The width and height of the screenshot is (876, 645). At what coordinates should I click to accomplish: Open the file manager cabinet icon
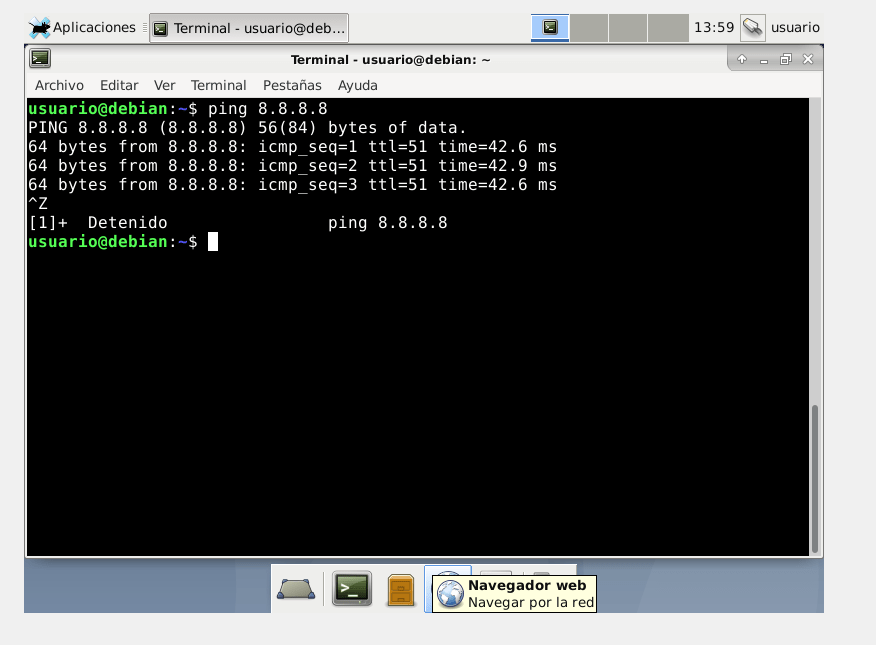pyautogui.click(x=401, y=589)
